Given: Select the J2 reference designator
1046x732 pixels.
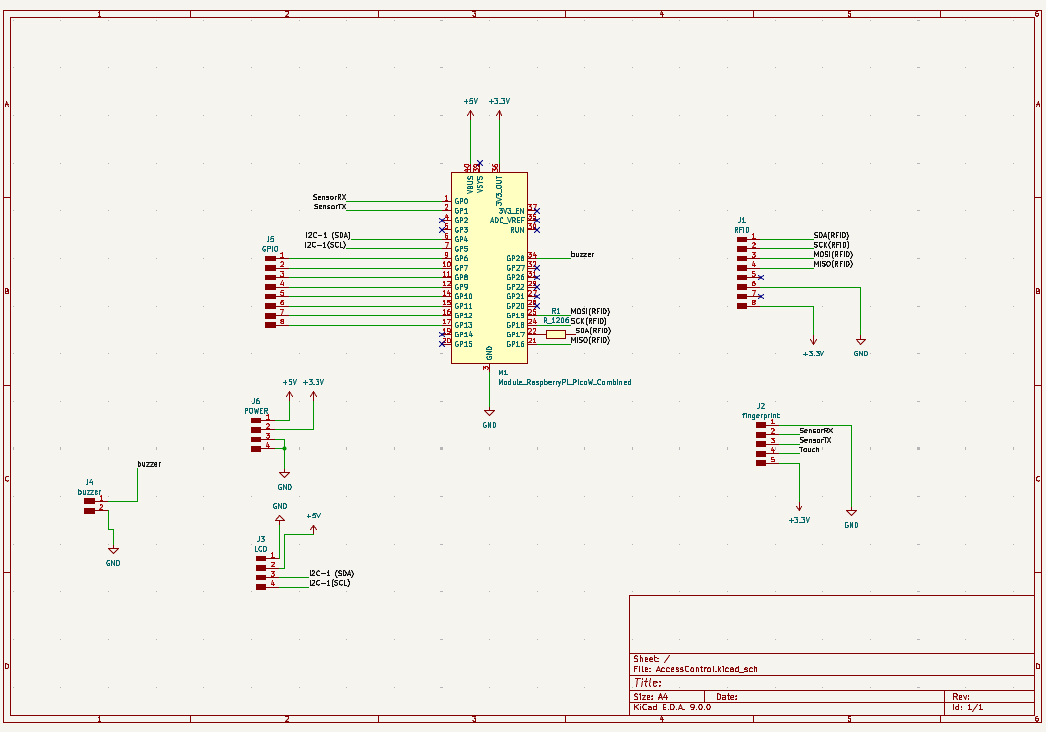Looking at the screenshot, I should point(761,406).
